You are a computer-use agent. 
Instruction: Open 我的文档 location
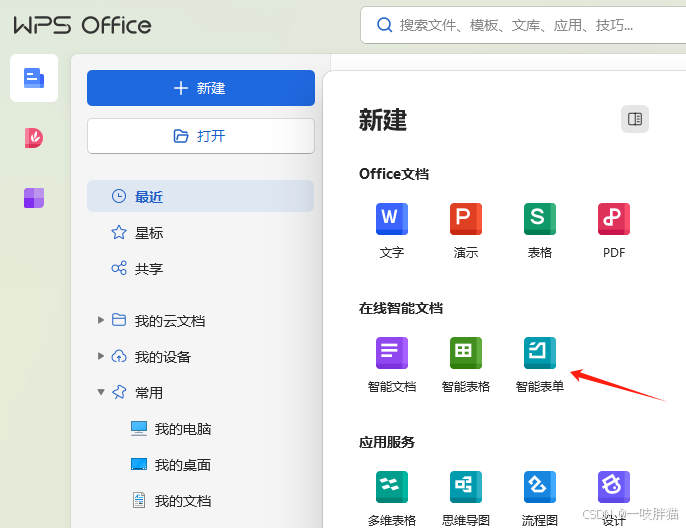point(171,500)
